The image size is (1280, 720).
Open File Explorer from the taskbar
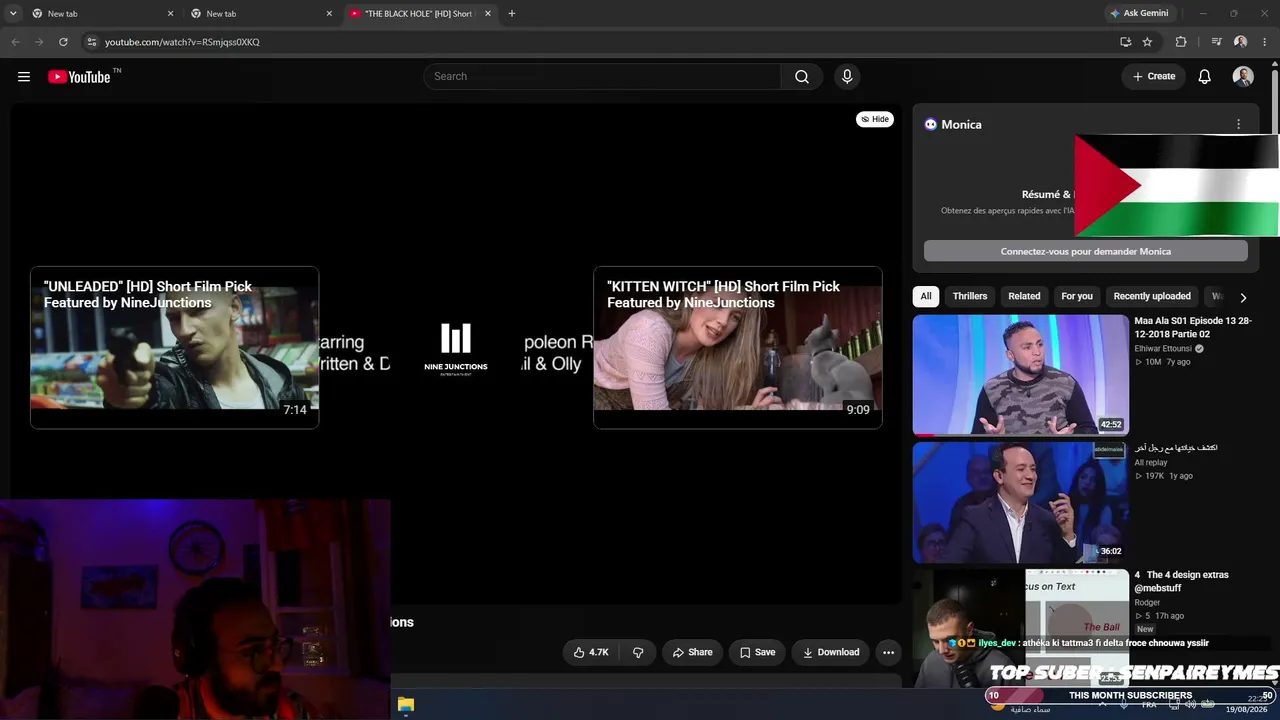pos(405,705)
